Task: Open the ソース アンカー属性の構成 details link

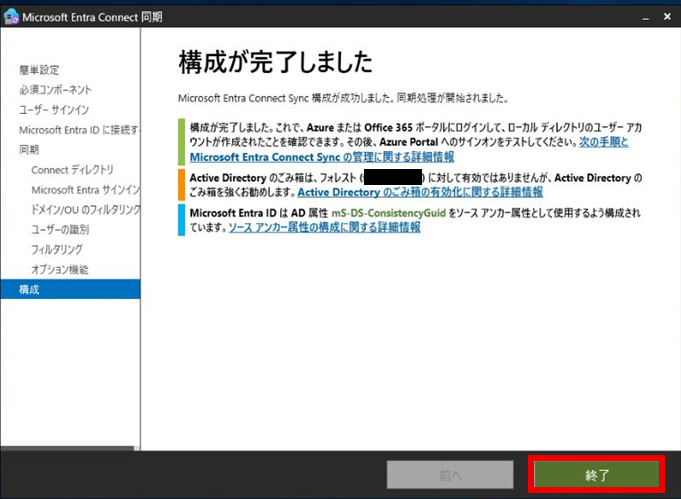Action: (324, 227)
